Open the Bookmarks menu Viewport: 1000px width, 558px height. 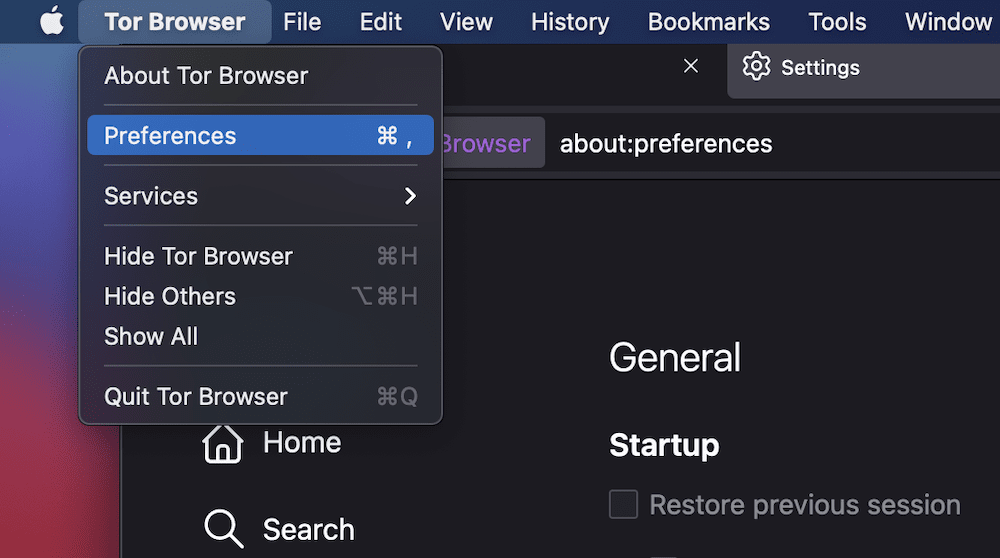coord(709,22)
